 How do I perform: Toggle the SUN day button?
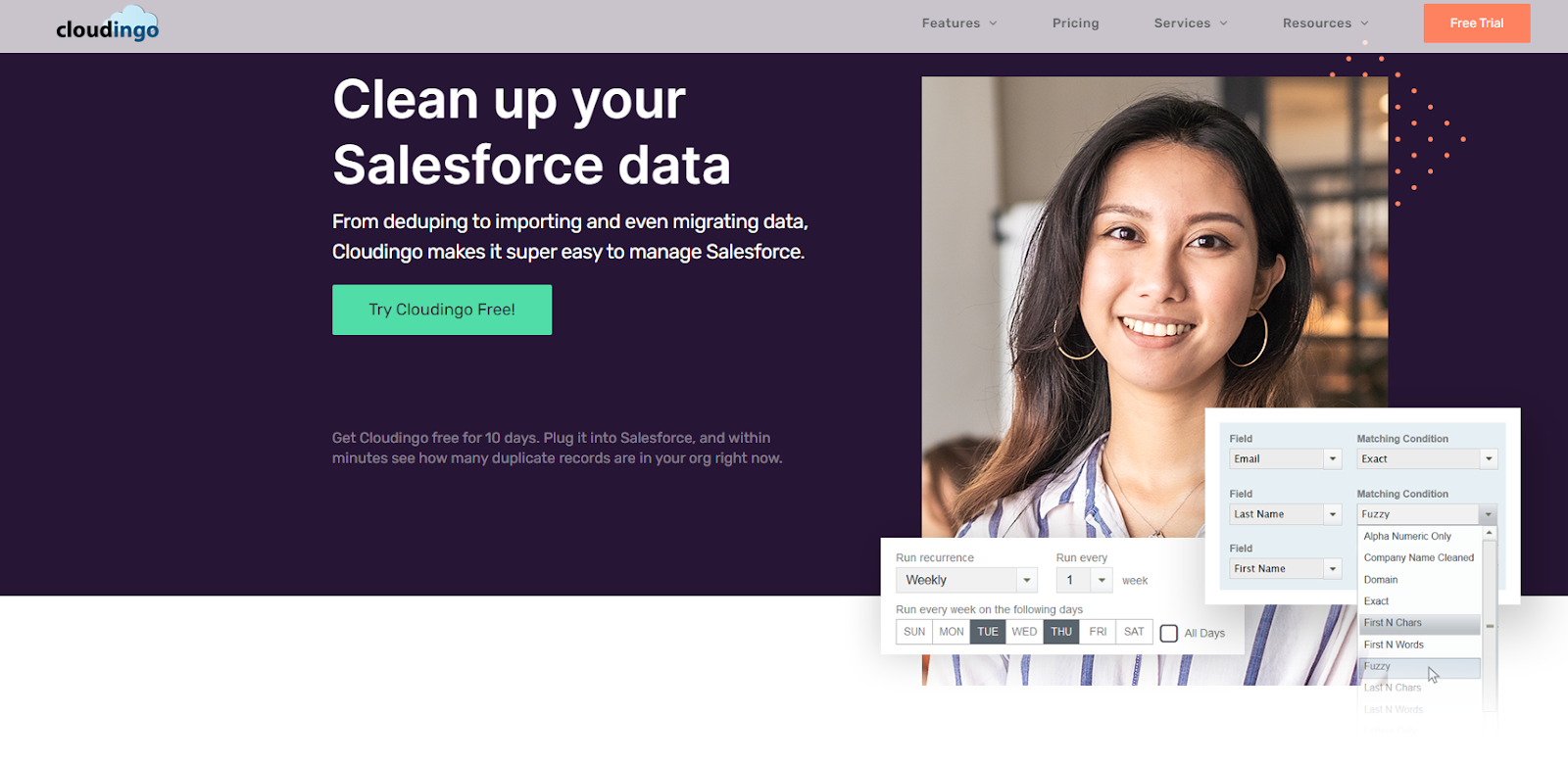(x=914, y=632)
